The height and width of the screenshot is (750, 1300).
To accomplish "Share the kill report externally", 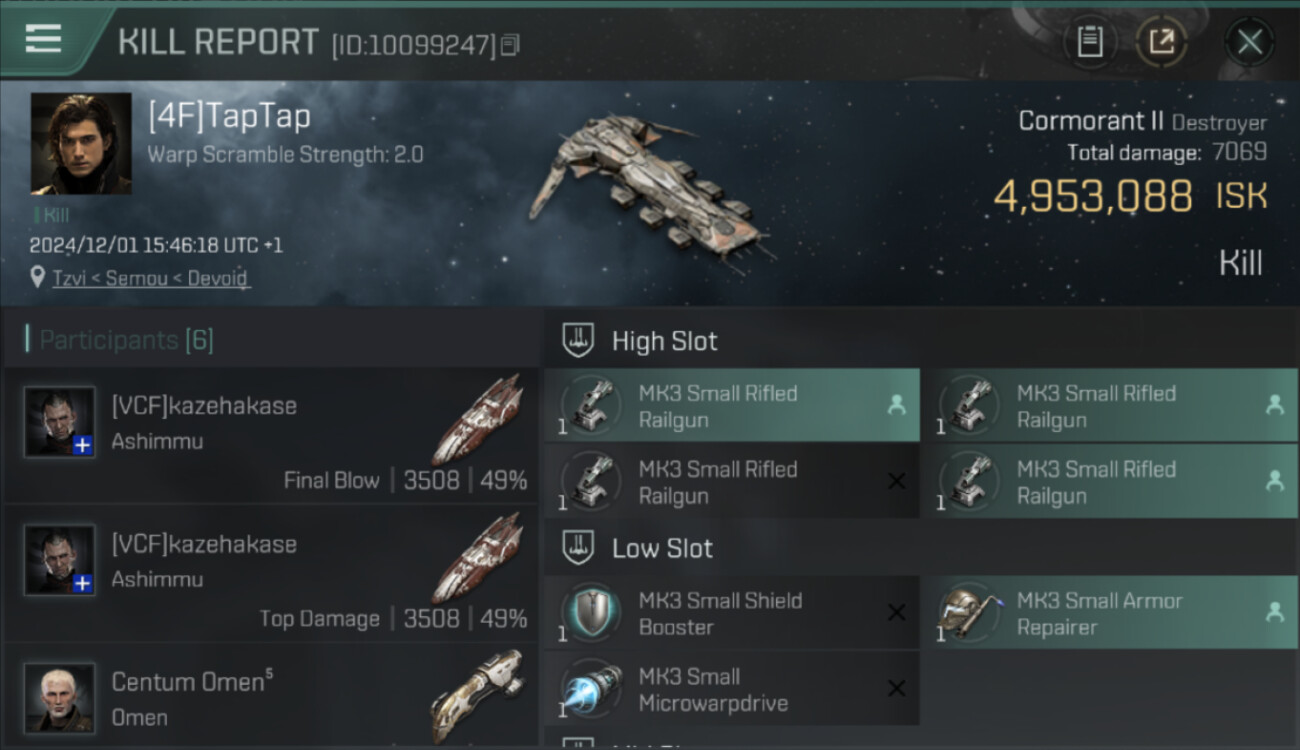I will tap(1161, 42).
